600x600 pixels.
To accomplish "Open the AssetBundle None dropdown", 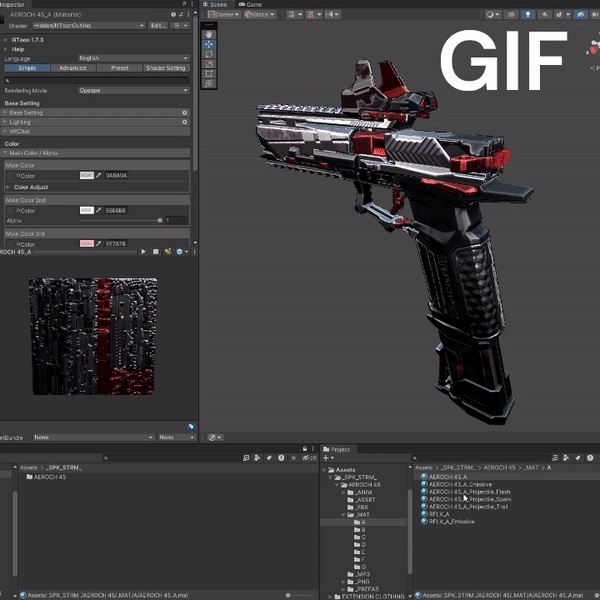I will pos(93,437).
